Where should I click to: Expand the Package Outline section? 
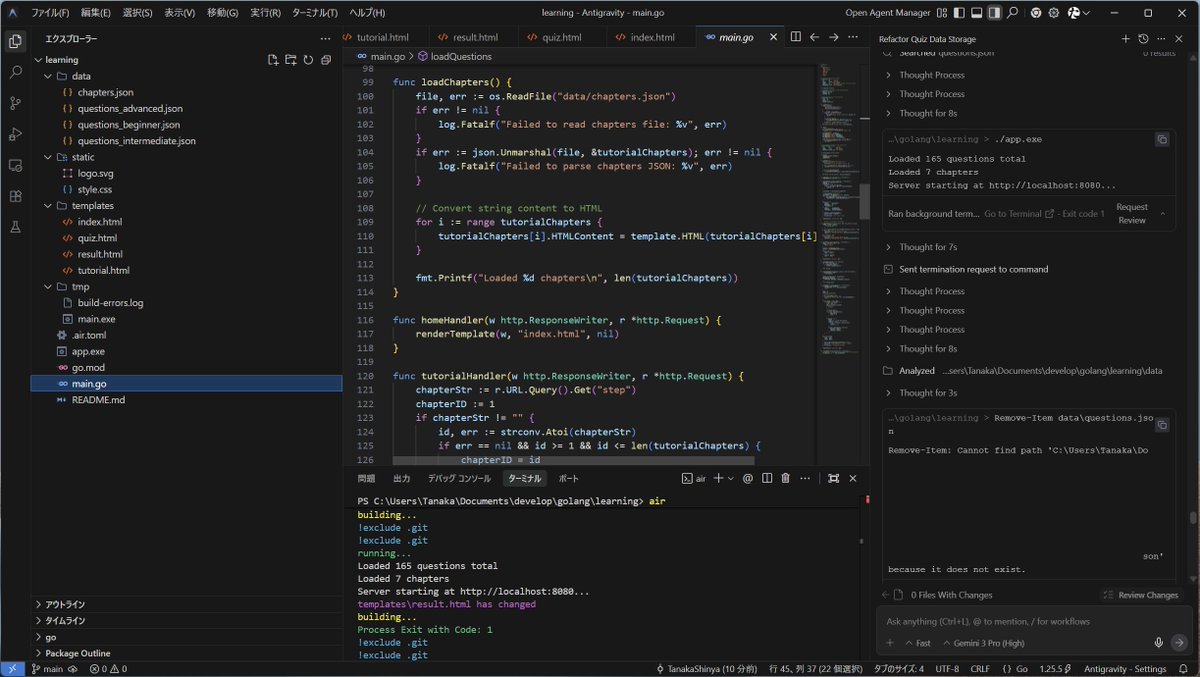click(x=187, y=653)
